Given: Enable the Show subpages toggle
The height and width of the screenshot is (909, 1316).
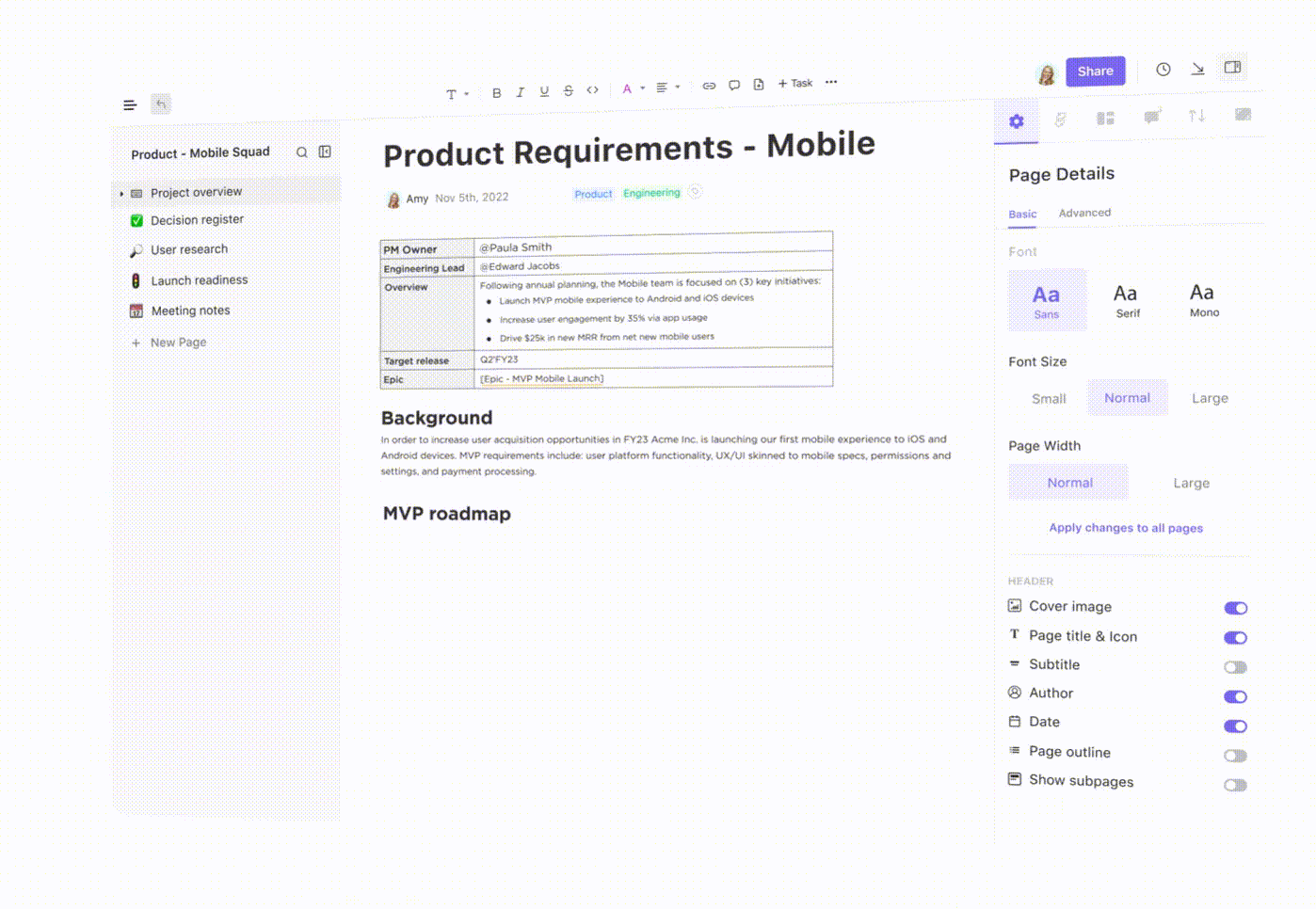Looking at the screenshot, I should click(1236, 786).
